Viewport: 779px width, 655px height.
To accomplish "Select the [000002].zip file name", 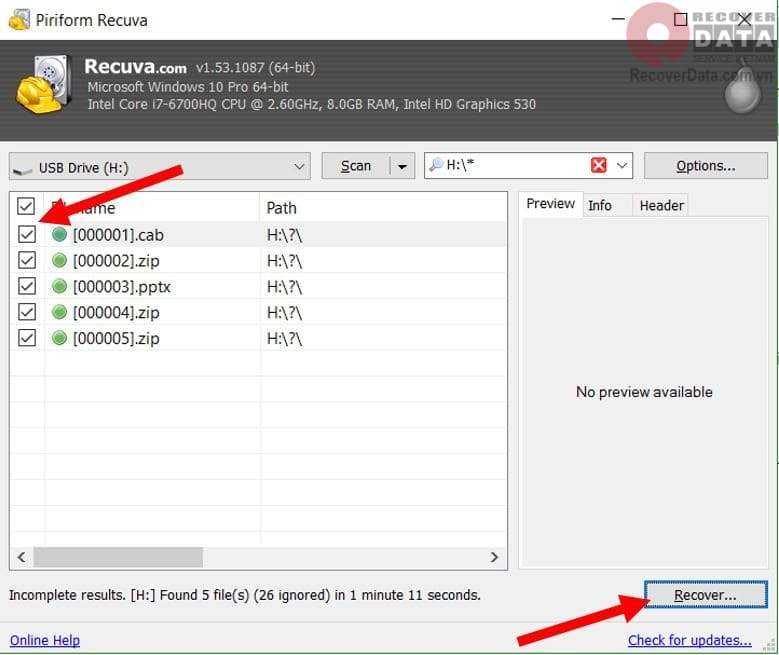I will [116, 260].
